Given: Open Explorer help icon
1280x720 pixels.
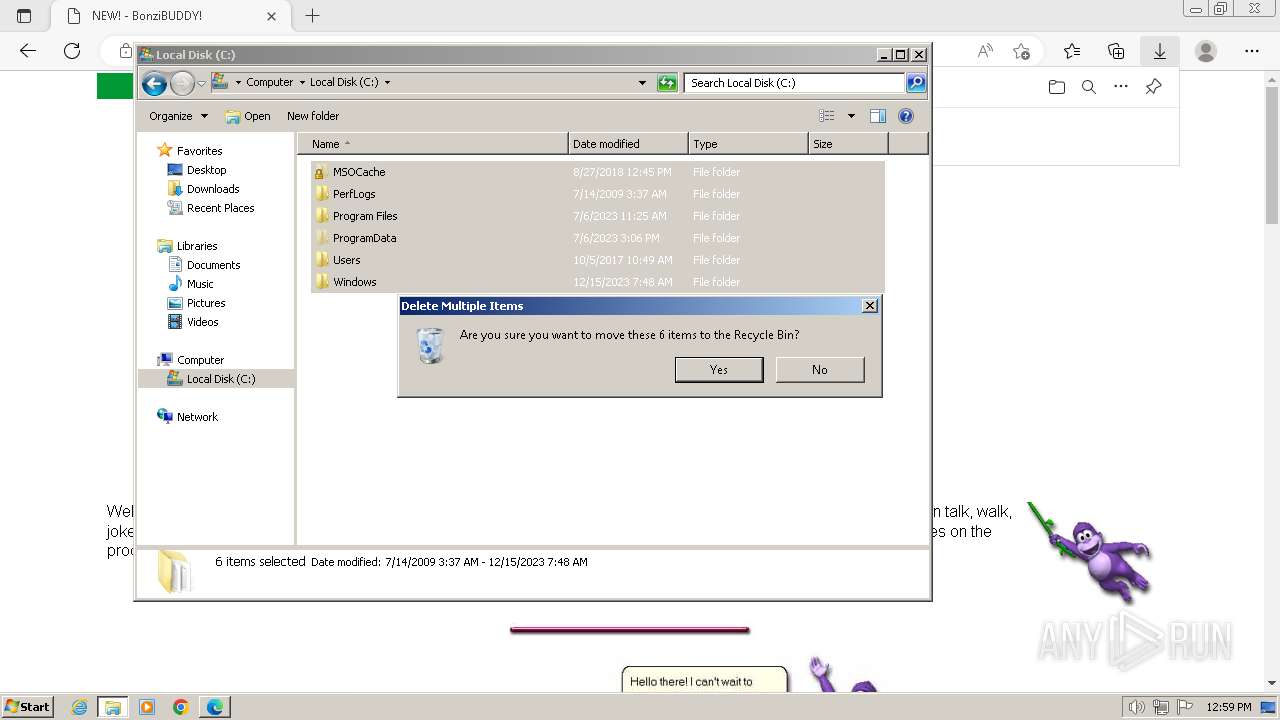Looking at the screenshot, I should point(906,116).
